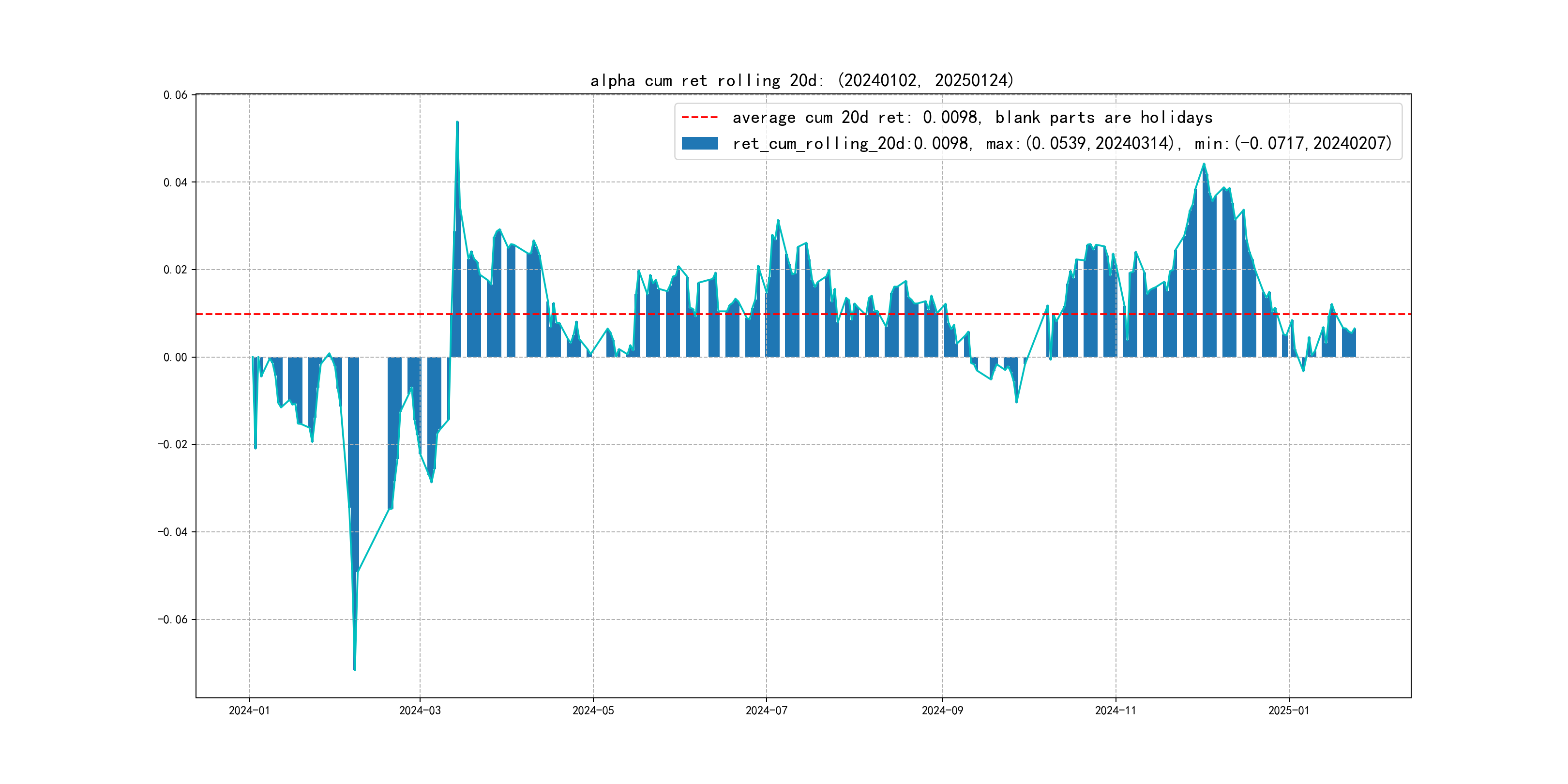Click the 0.06 y-axis tick label
1568x784 pixels.
[x=175, y=95]
